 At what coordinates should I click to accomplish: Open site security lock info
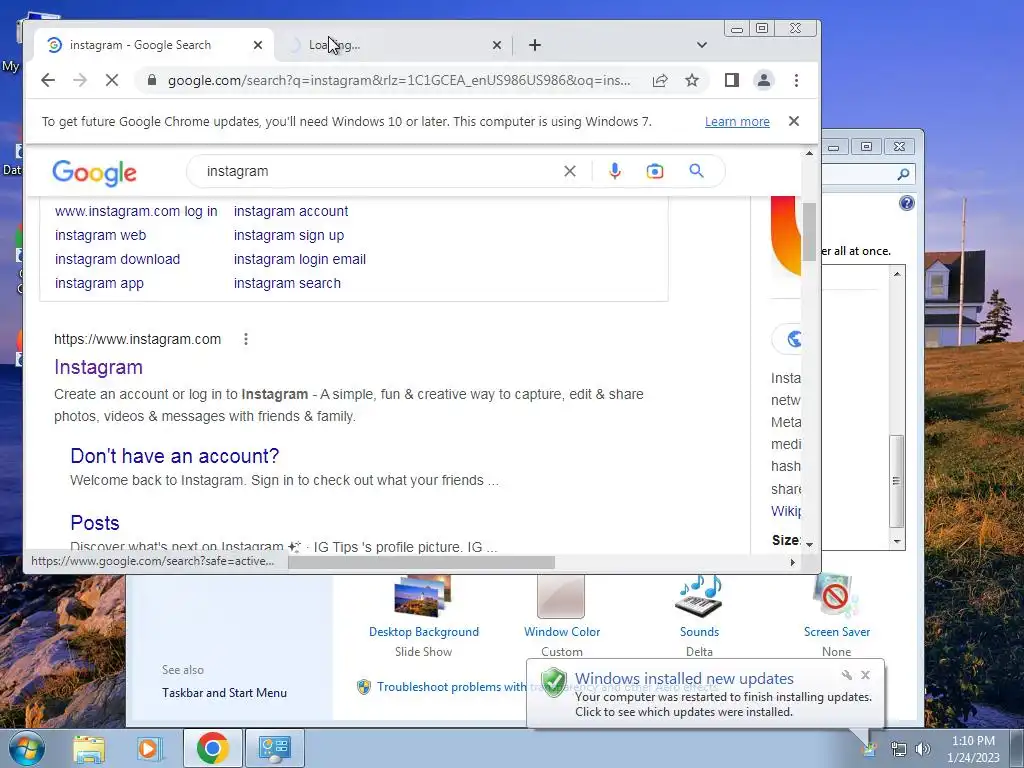click(152, 80)
